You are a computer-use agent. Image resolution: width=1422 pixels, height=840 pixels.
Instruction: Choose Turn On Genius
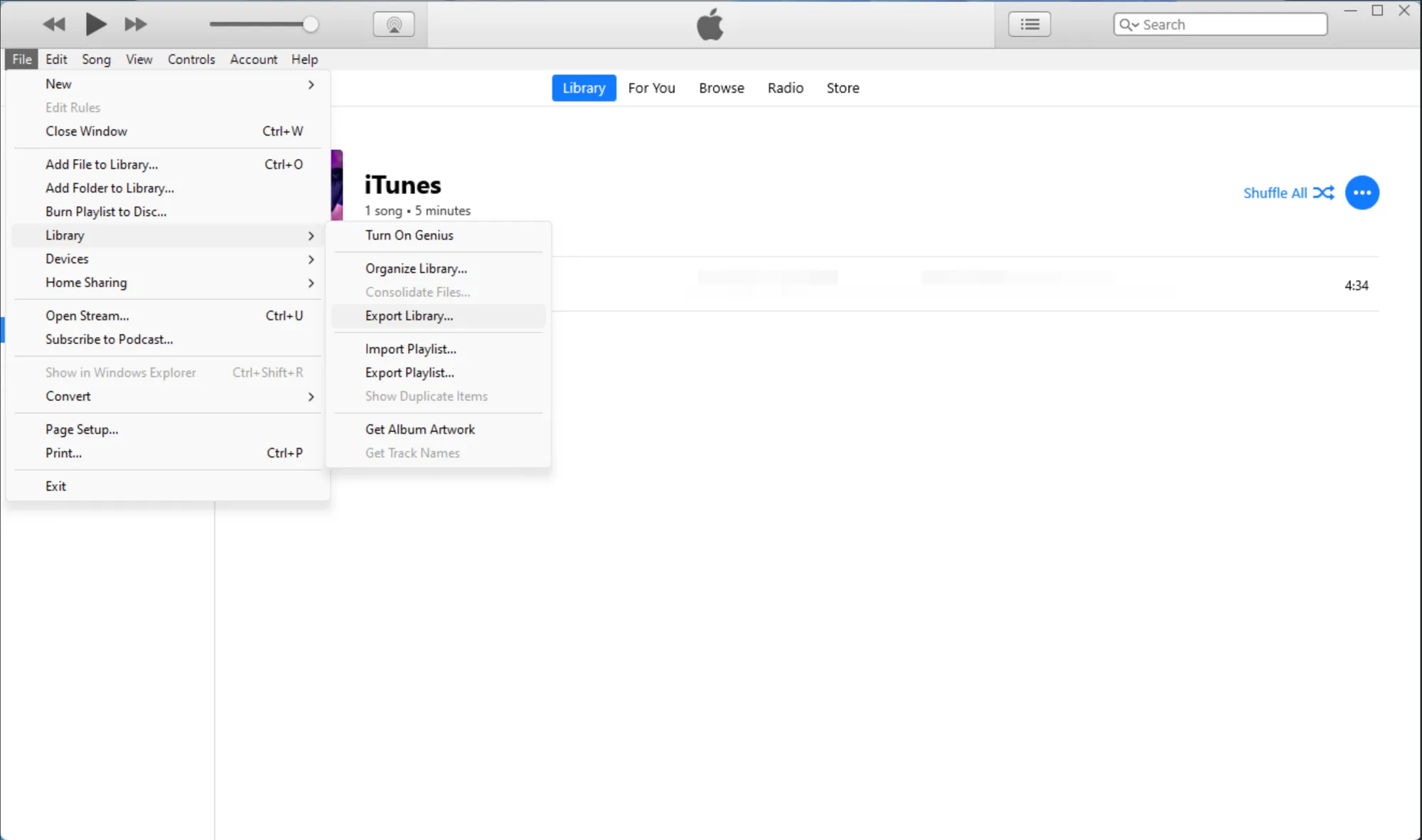pos(410,235)
